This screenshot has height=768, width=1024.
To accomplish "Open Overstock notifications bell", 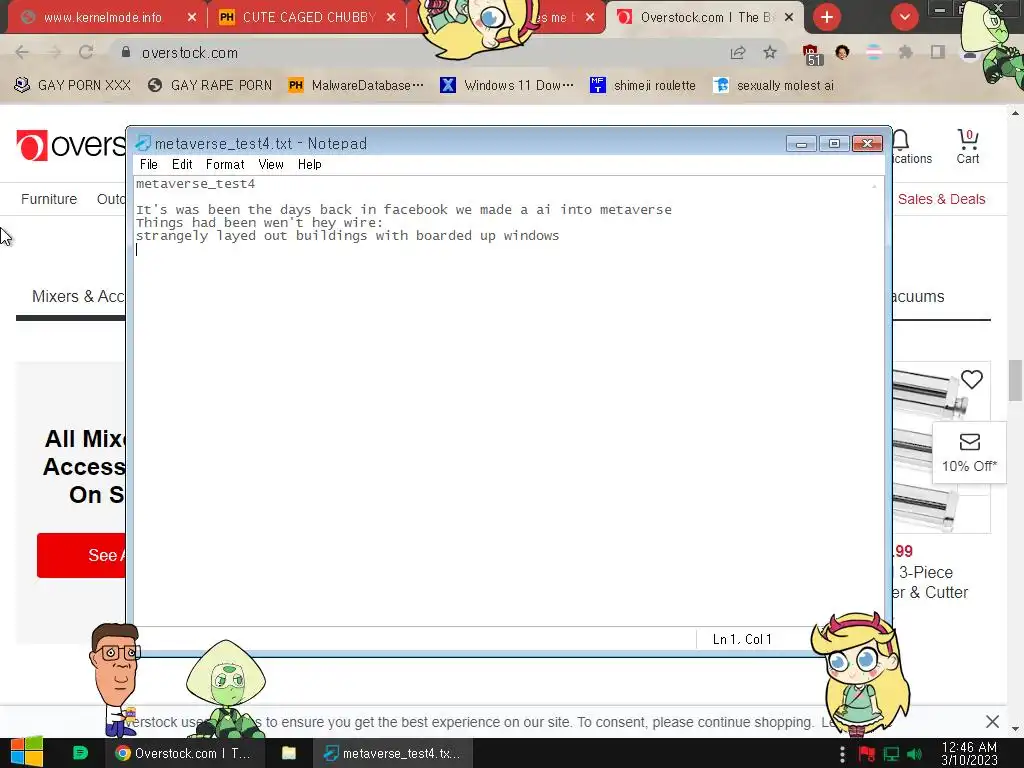I will [x=901, y=140].
